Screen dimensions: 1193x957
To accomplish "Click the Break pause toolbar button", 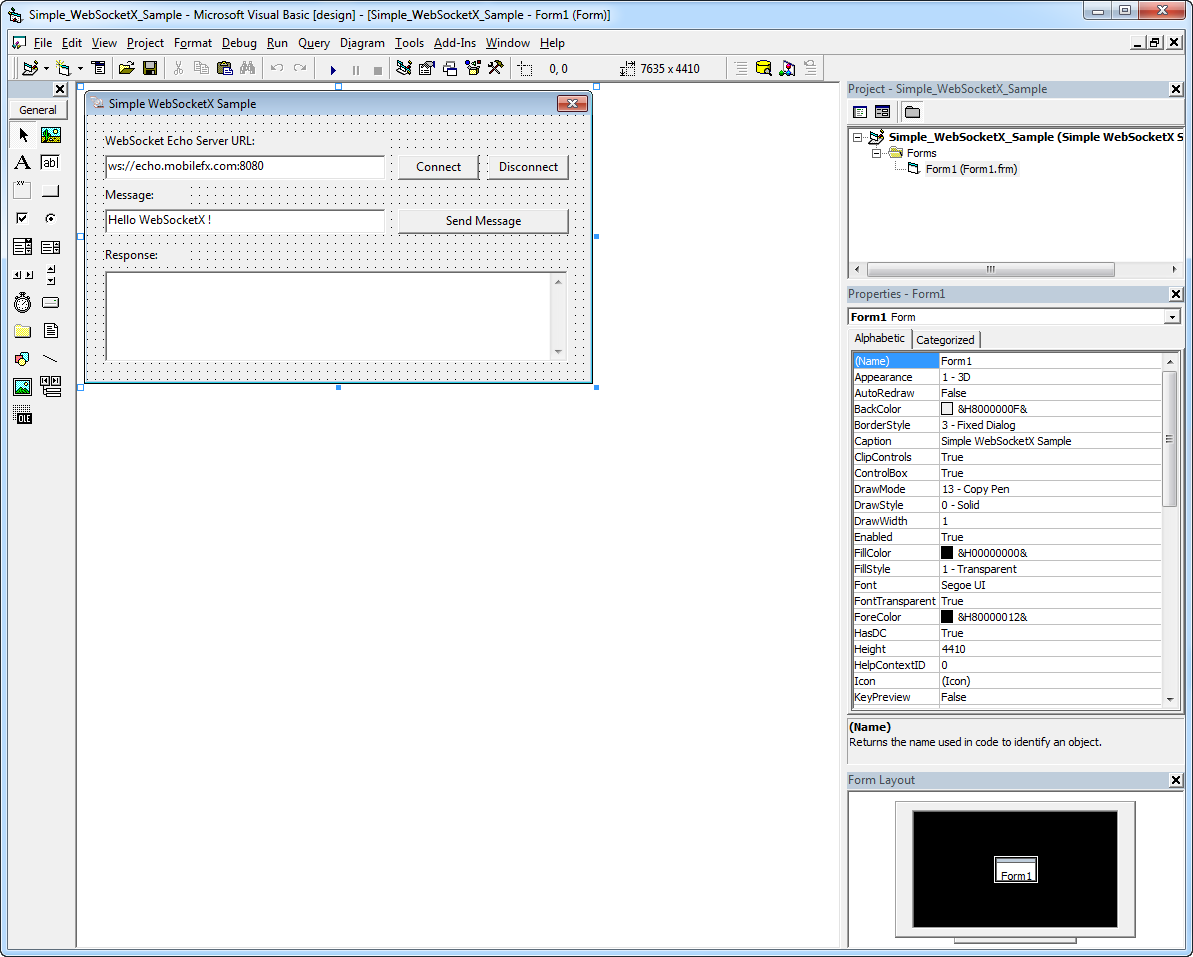I will point(355,69).
